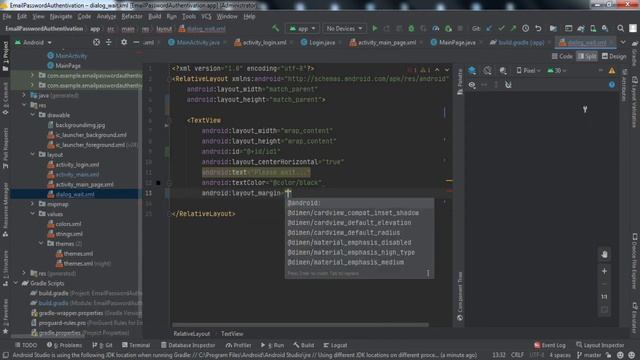The image size is (640, 360).
Task: Open the VCS menu
Action: click(206, 16)
